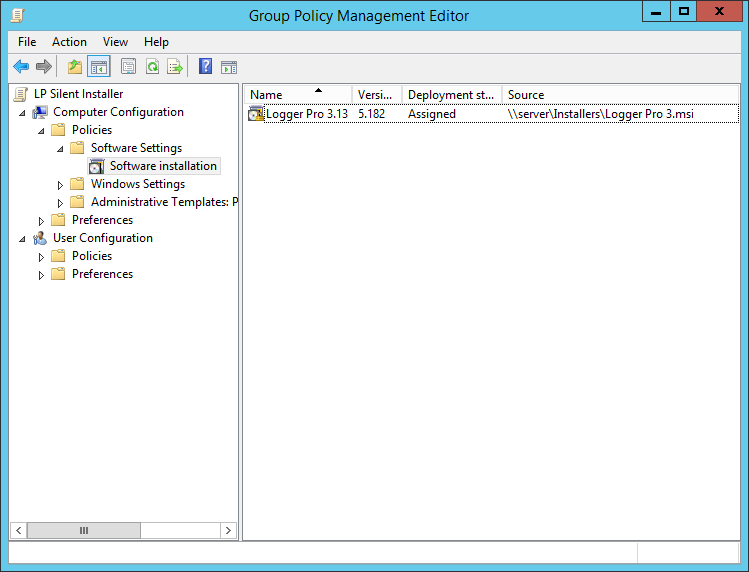Click the Software Settings folder icon

(x=77, y=148)
